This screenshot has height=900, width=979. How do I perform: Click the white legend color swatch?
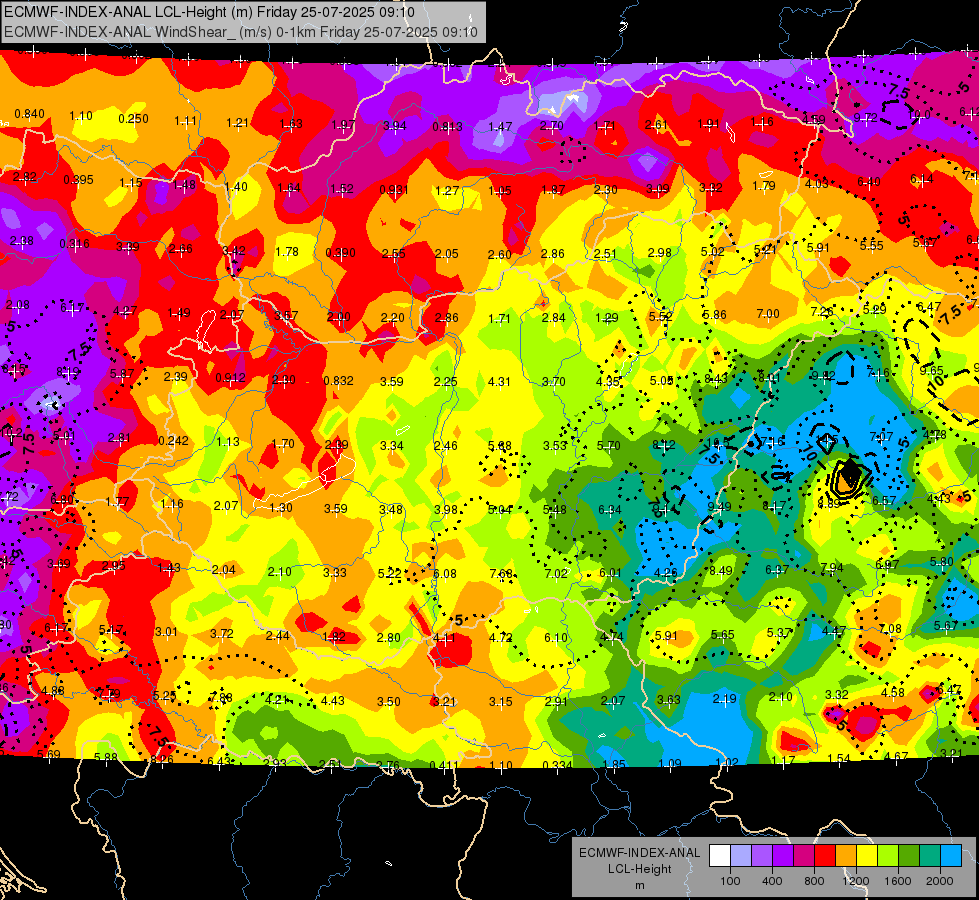click(720, 855)
